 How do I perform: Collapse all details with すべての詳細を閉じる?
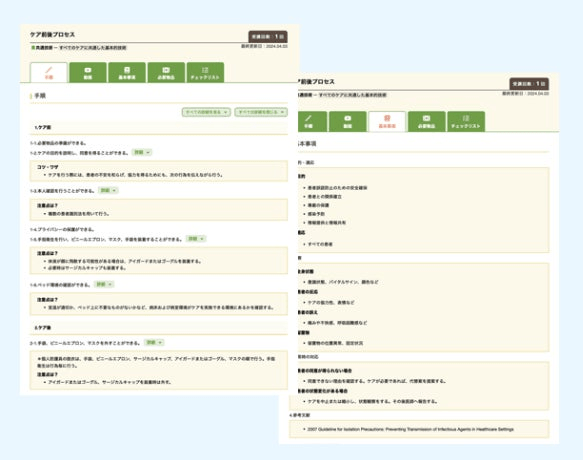261,112
